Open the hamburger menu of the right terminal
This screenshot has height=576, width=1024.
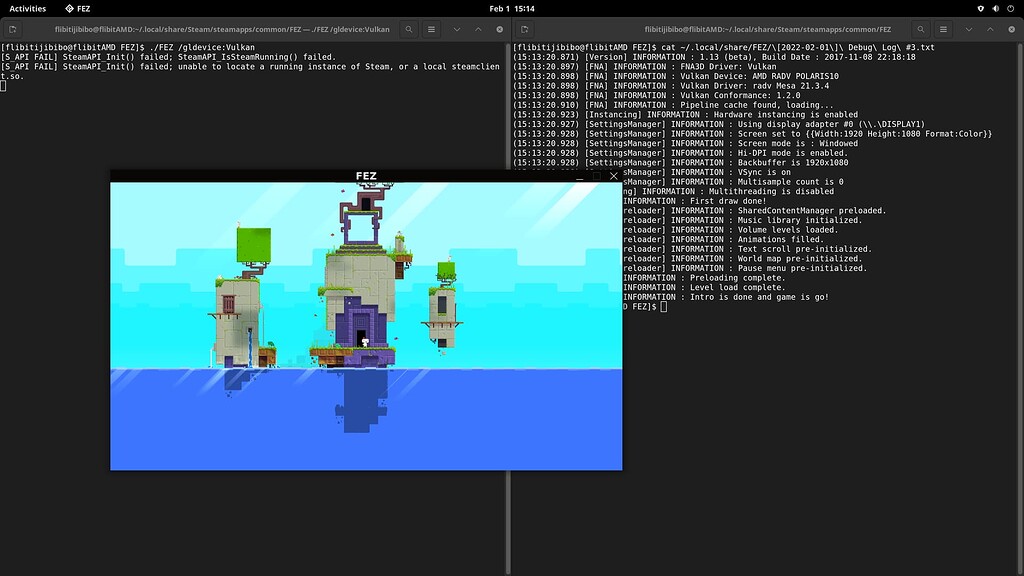click(945, 28)
